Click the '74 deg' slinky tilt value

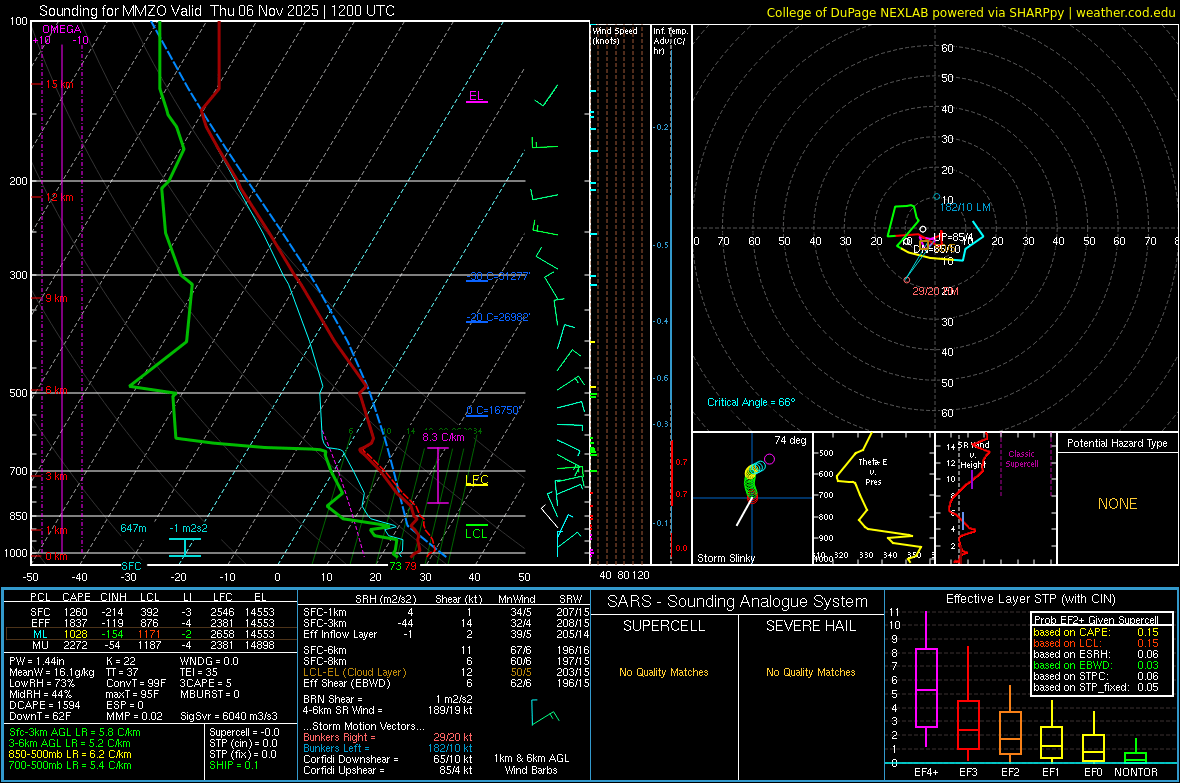790,440
